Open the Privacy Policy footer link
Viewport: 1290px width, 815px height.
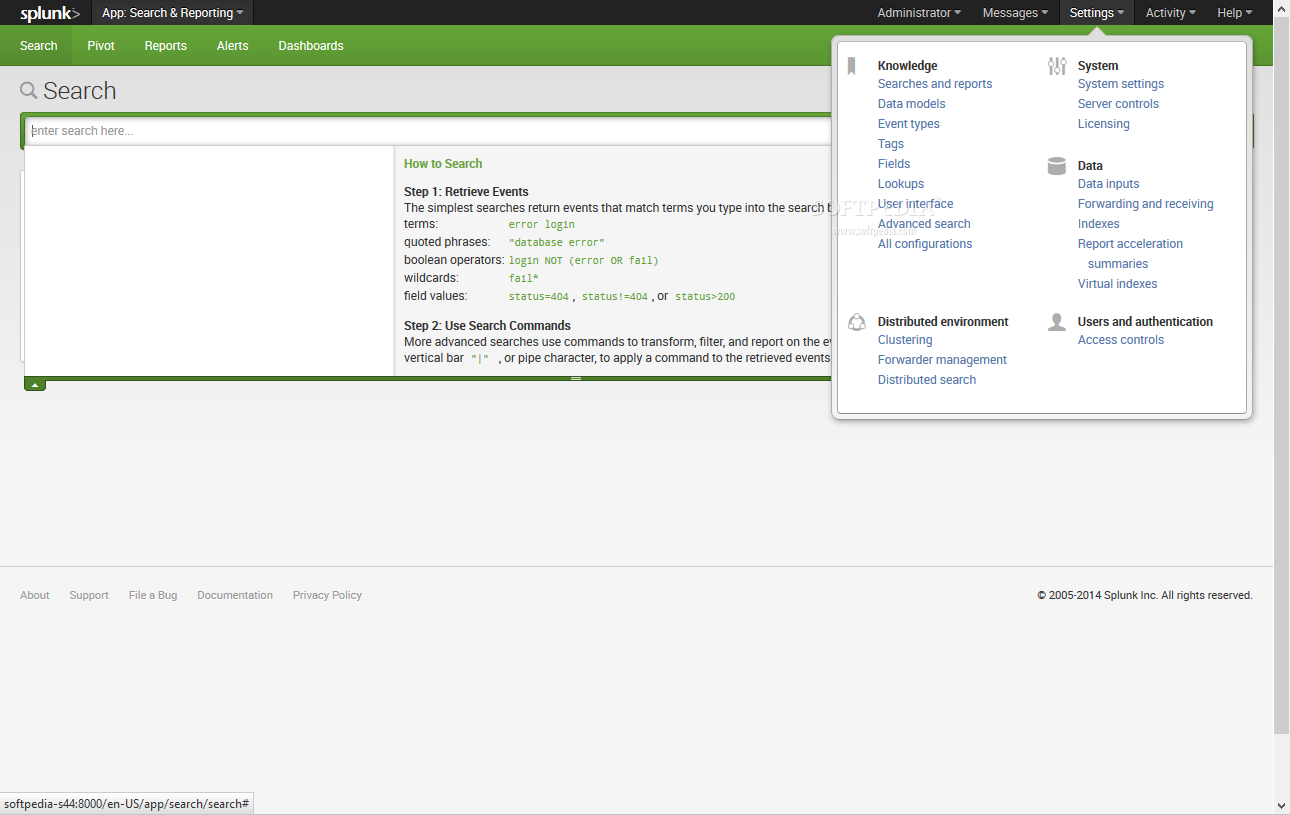(x=327, y=595)
